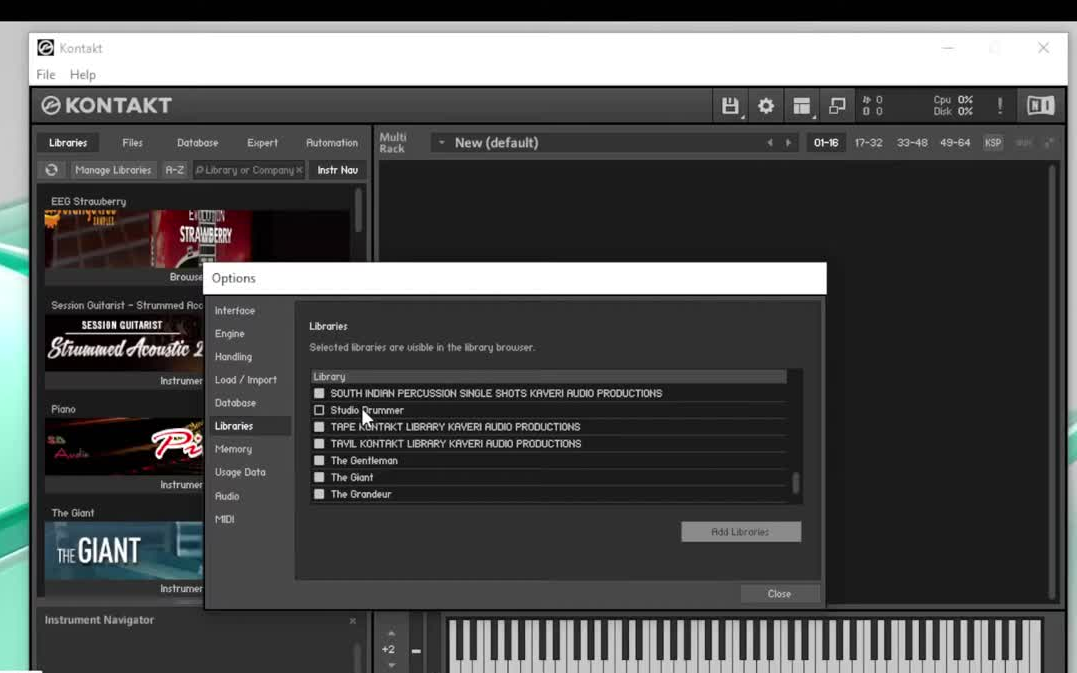1077x673 pixels.
Task: Open the Help menu
Action: click(82, 74)
